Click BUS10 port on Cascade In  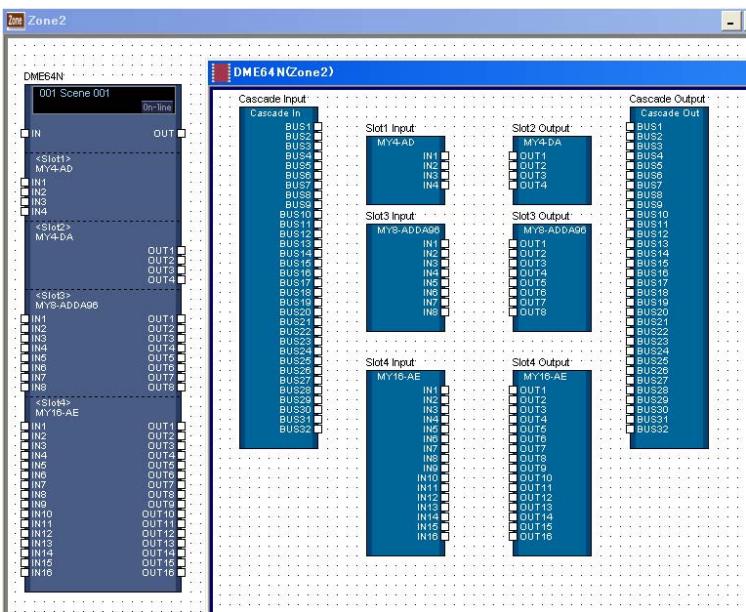pyautogui.click(x=318, y=215)
